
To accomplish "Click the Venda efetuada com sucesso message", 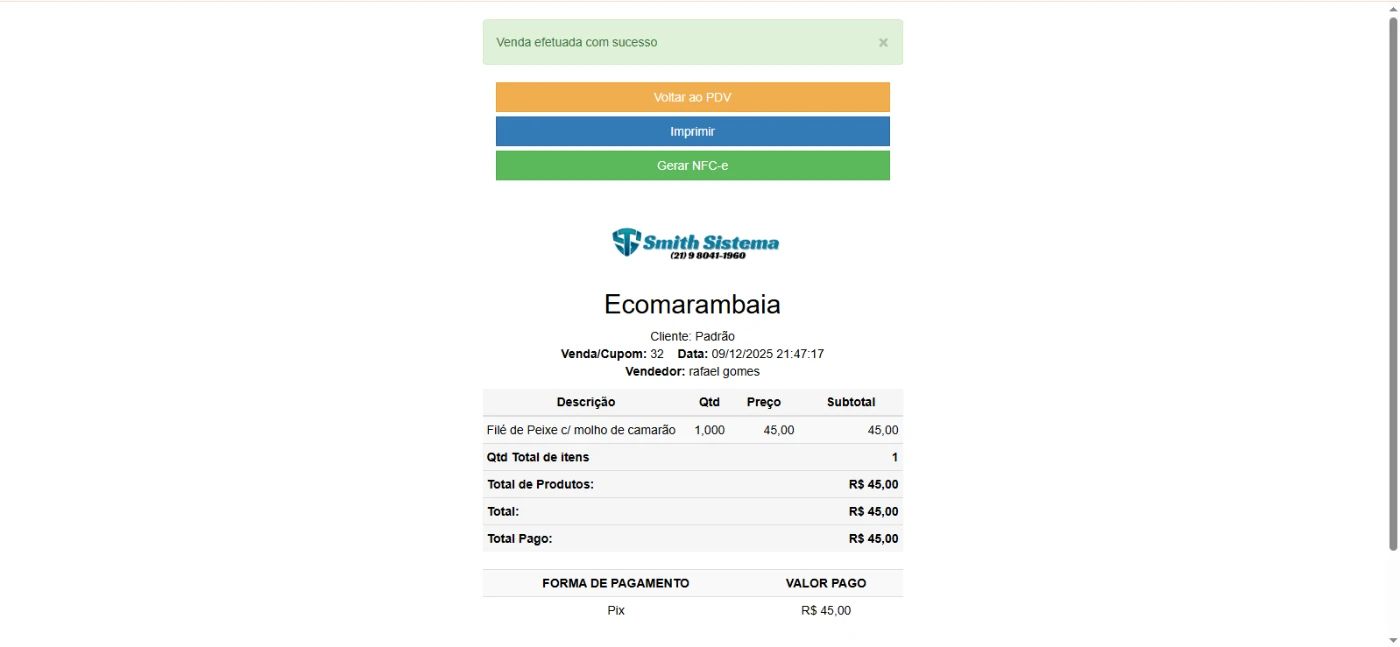I will [577, 42].
